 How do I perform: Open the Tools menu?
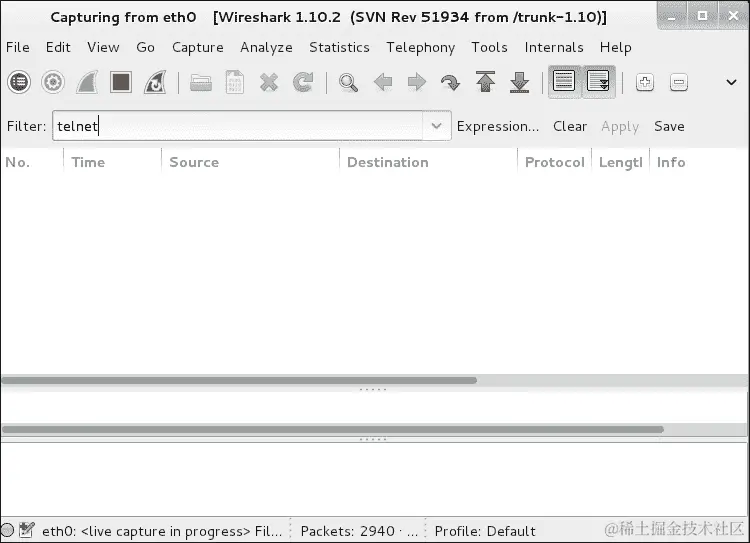(x=489, y=47)
